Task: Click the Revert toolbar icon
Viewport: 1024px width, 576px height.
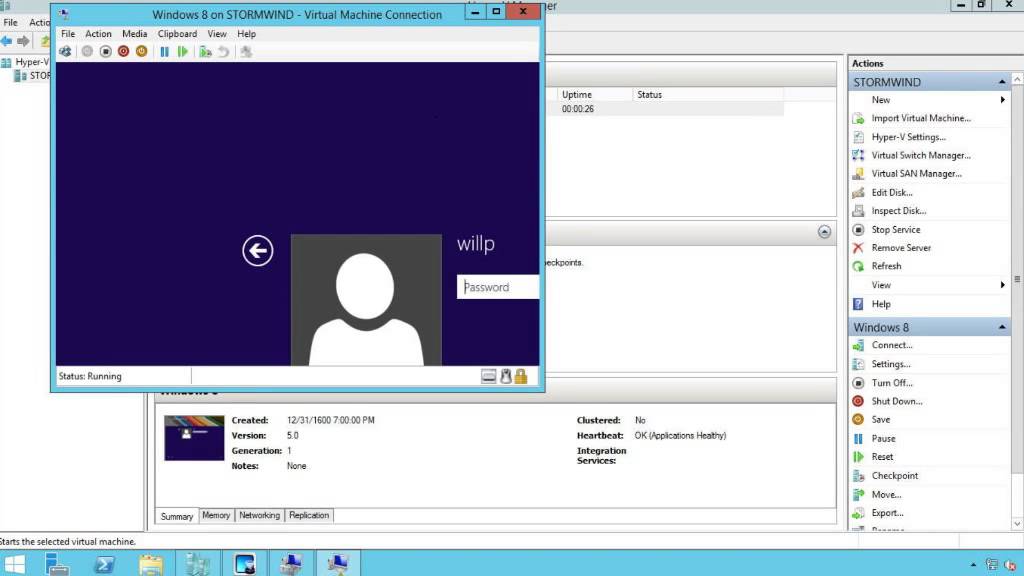Action: click(223, 52)
